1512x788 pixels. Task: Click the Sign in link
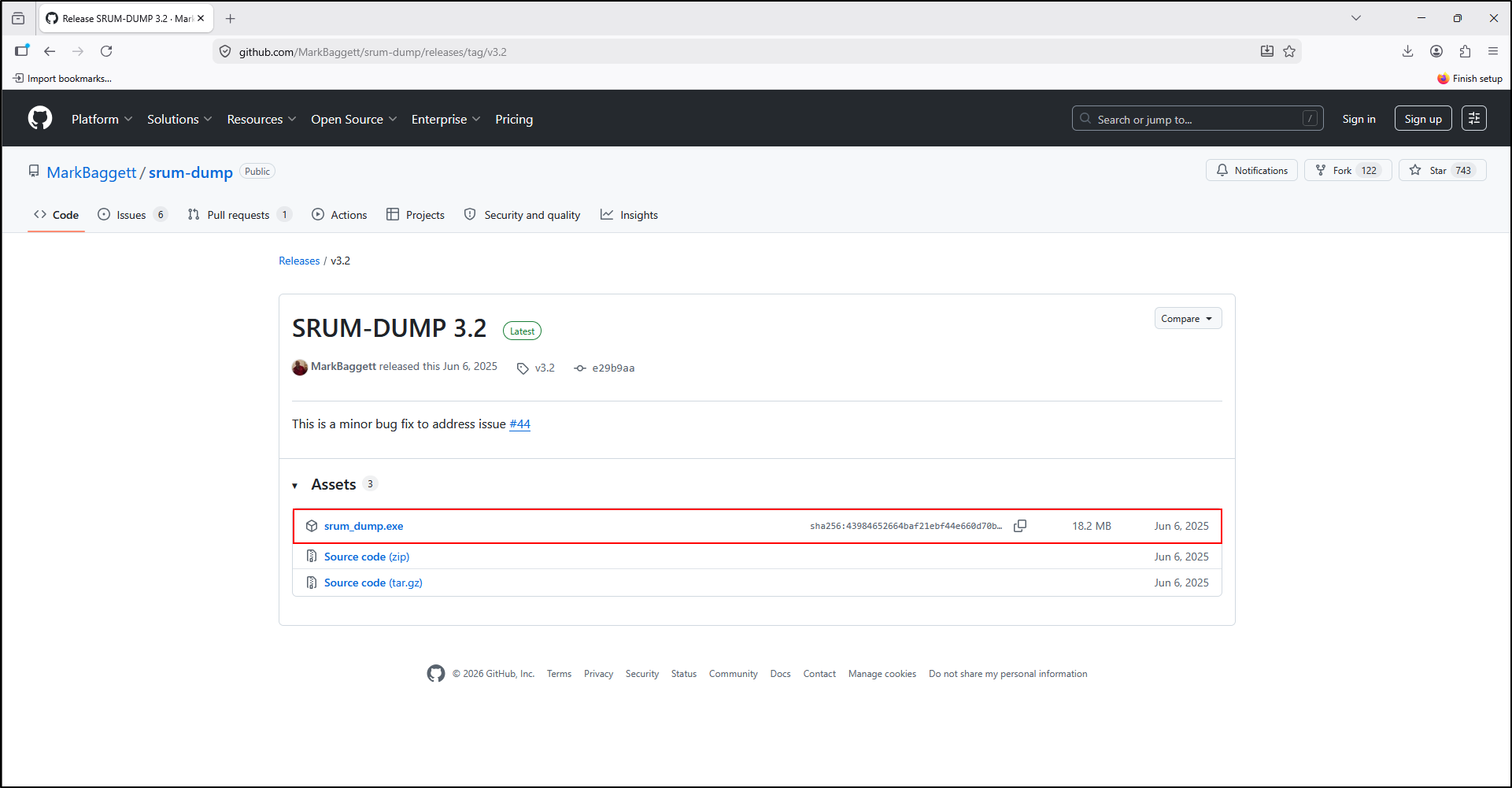tap(1359, 119)
